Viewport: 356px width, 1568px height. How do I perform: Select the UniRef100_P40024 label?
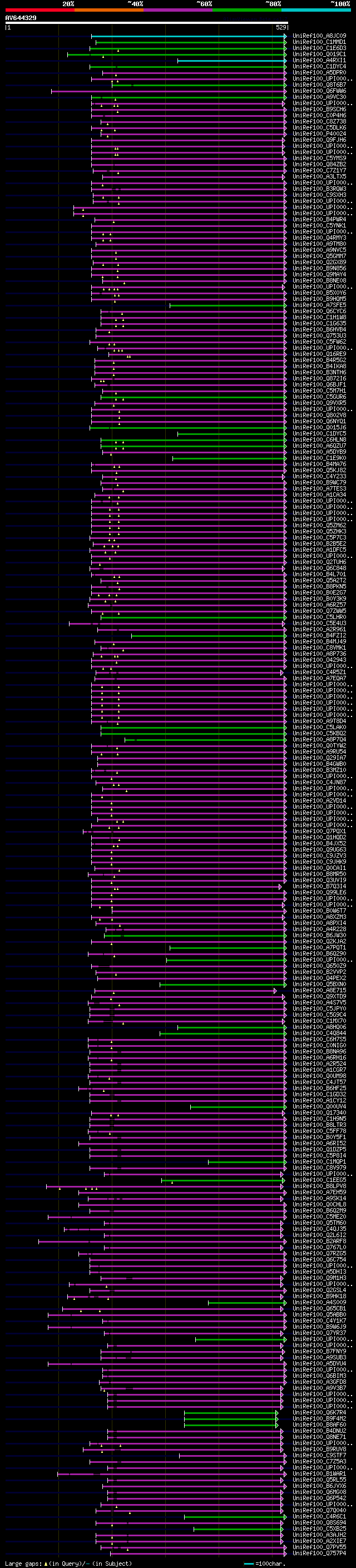319,134
